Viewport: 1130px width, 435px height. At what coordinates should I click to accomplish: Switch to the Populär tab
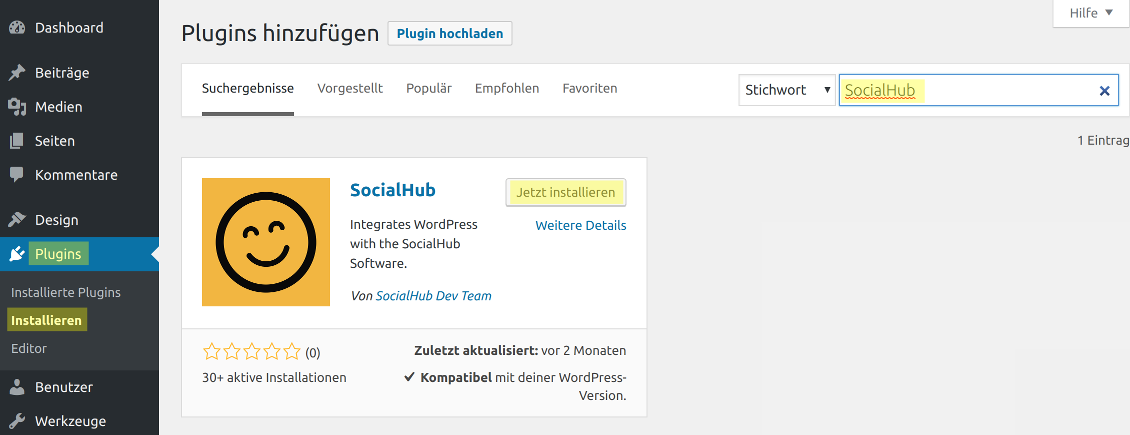click(429, 89)
